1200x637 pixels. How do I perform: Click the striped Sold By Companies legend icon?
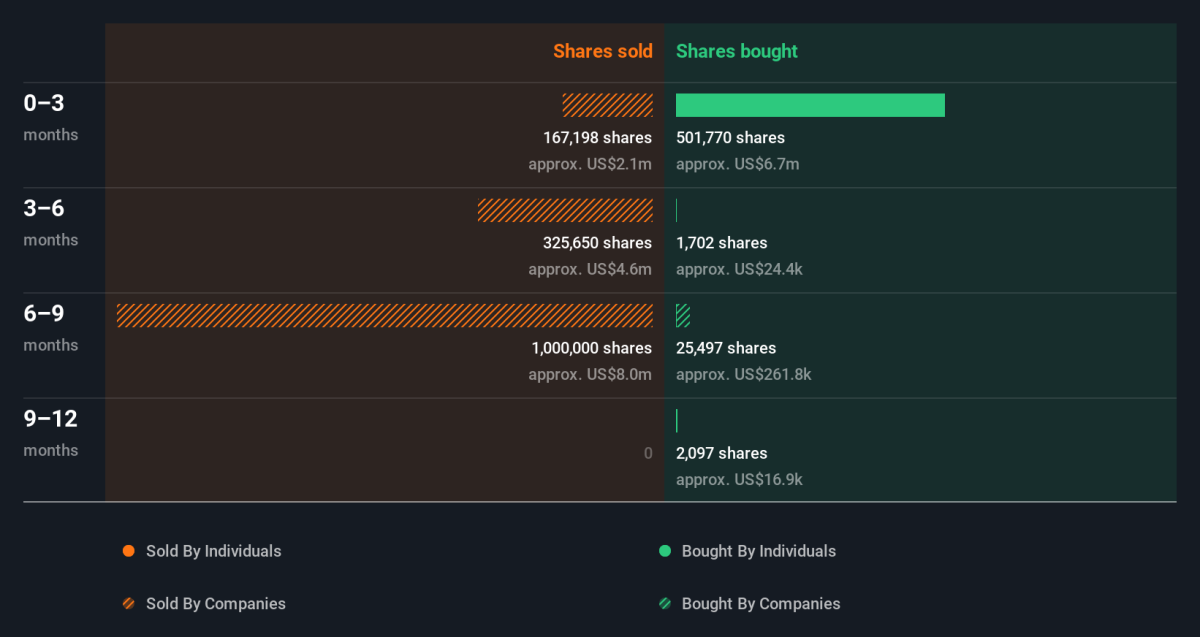tap(128, 604)
